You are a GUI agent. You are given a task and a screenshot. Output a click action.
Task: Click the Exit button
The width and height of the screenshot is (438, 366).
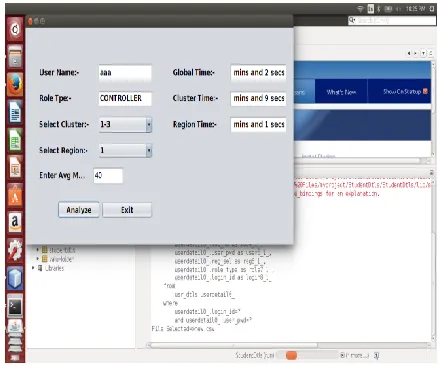127,210
